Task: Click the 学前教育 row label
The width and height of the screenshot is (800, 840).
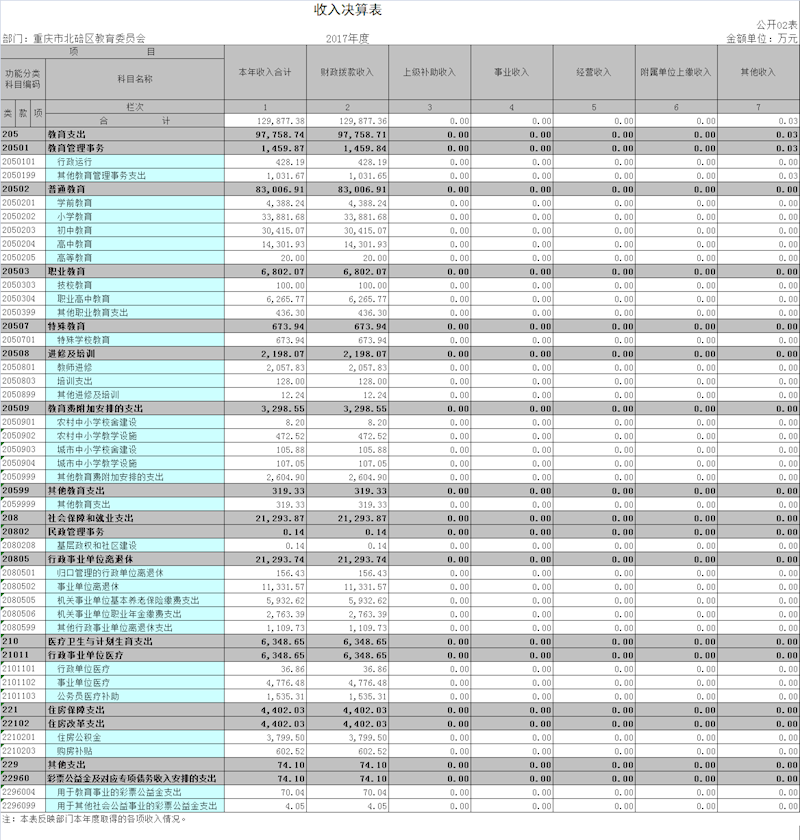Action: 74,203
